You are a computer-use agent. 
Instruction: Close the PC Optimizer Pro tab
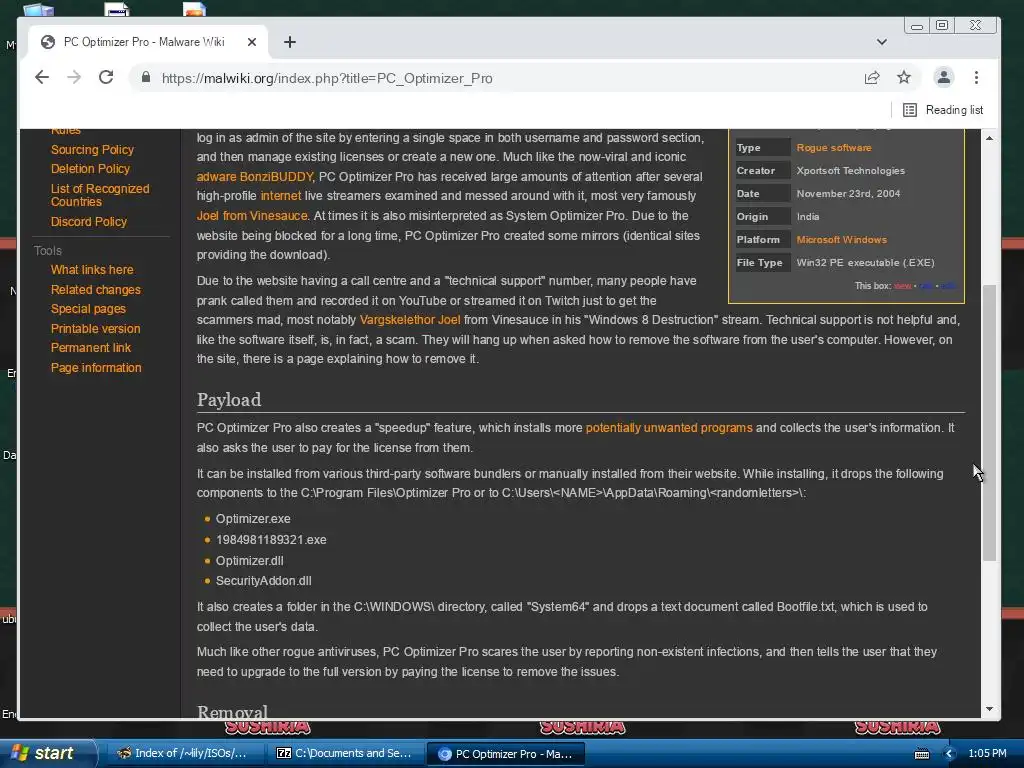(x=252, y=42)
